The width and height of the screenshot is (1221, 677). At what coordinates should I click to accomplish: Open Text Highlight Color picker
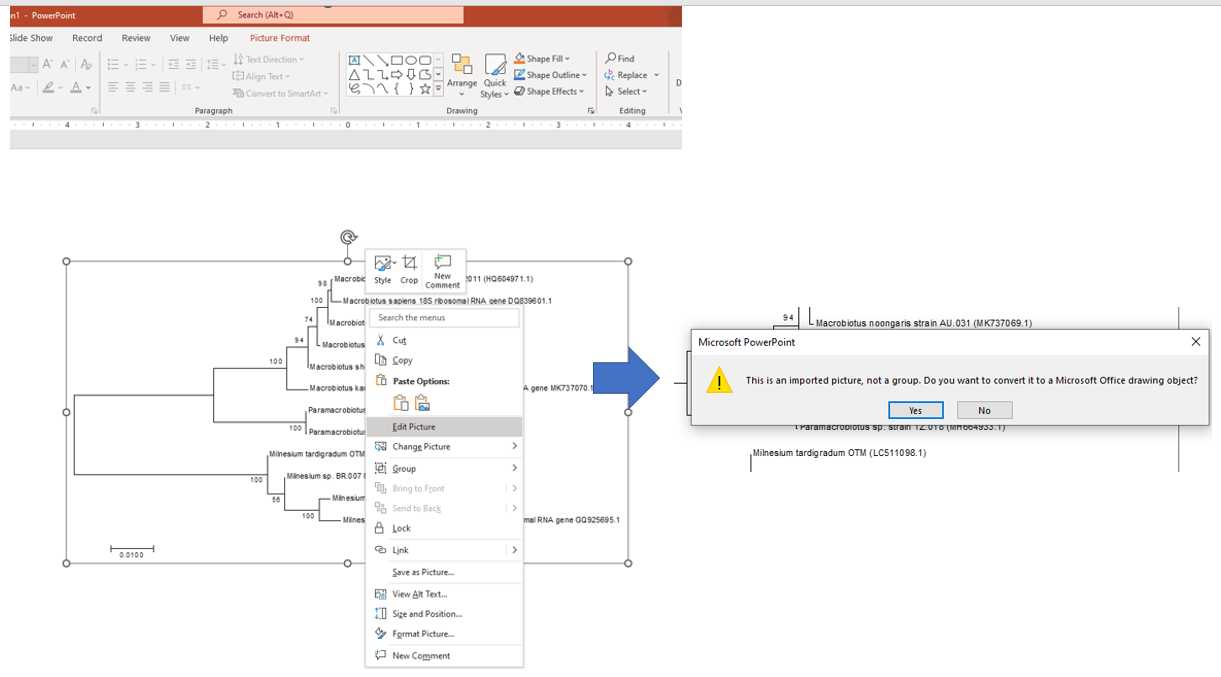tap(52, 87)
